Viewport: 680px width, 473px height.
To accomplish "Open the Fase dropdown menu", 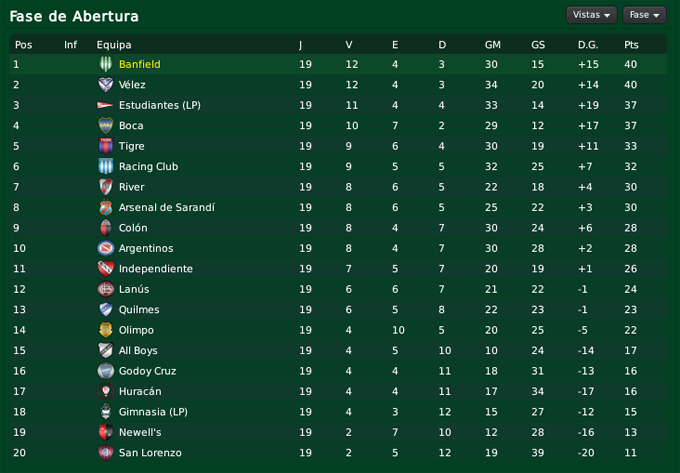I will click(643, 15).
